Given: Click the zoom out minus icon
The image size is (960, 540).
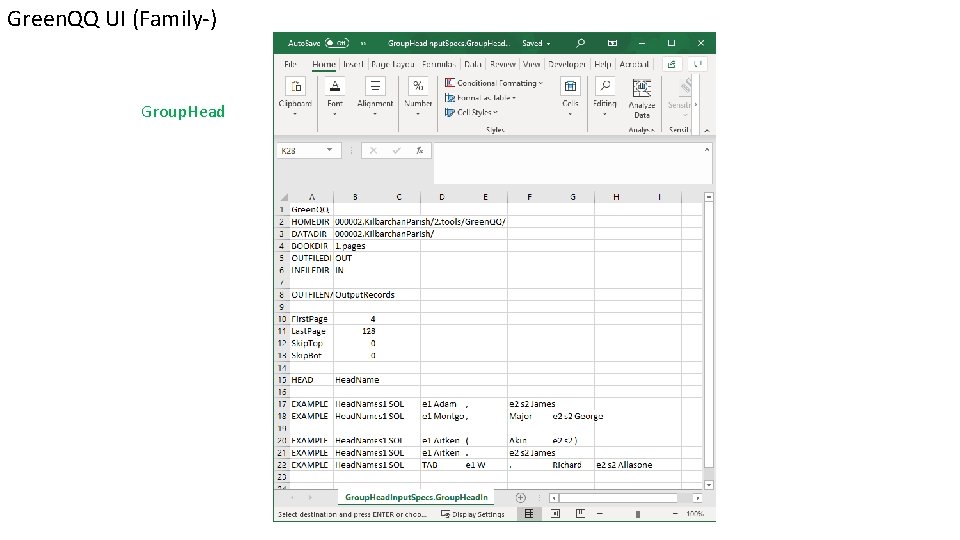Looking at the screenshot, I should pyautogui.click(x=600, y=514).
